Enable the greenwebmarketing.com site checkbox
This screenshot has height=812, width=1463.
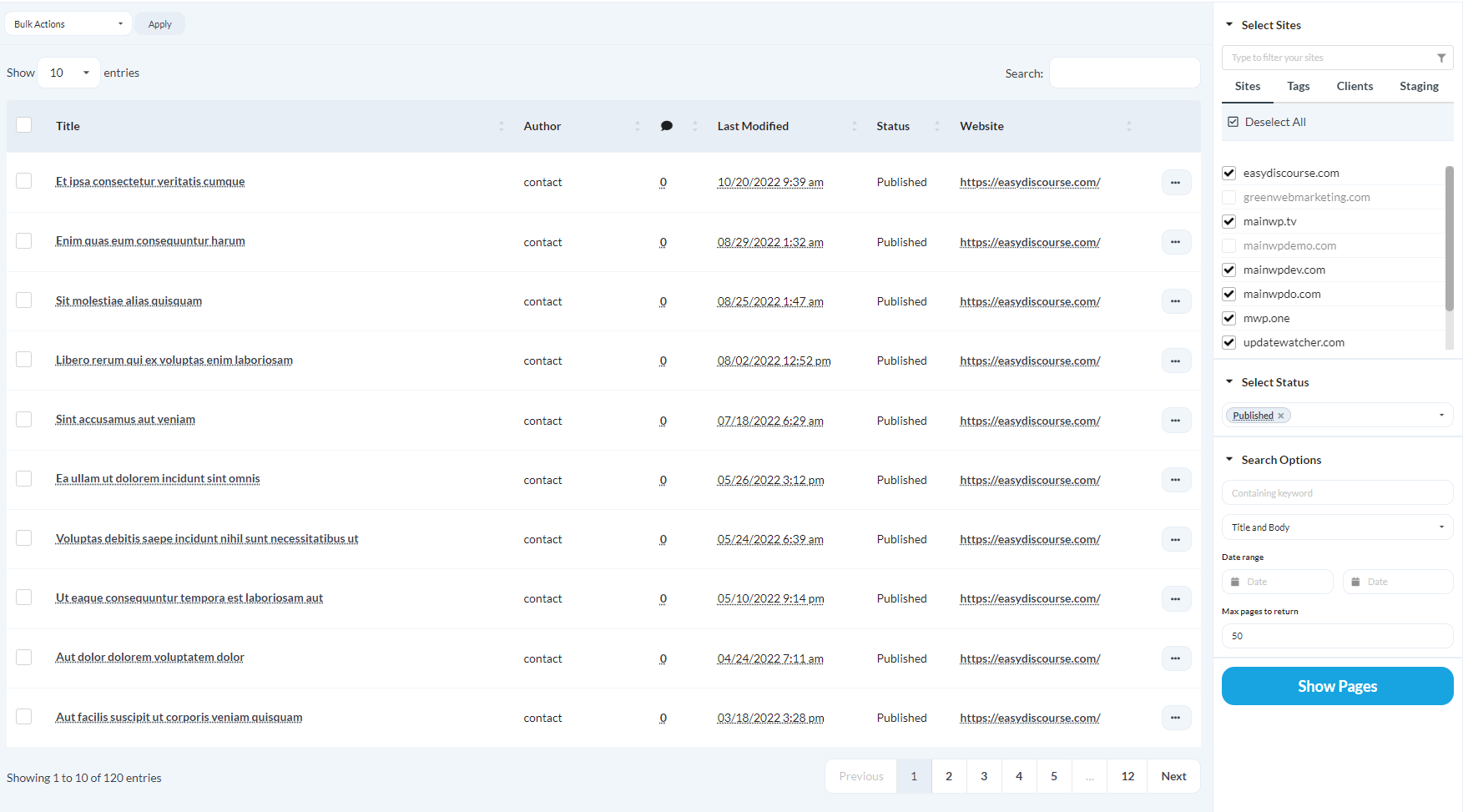pyautogui.click(x=1228, y=197)
